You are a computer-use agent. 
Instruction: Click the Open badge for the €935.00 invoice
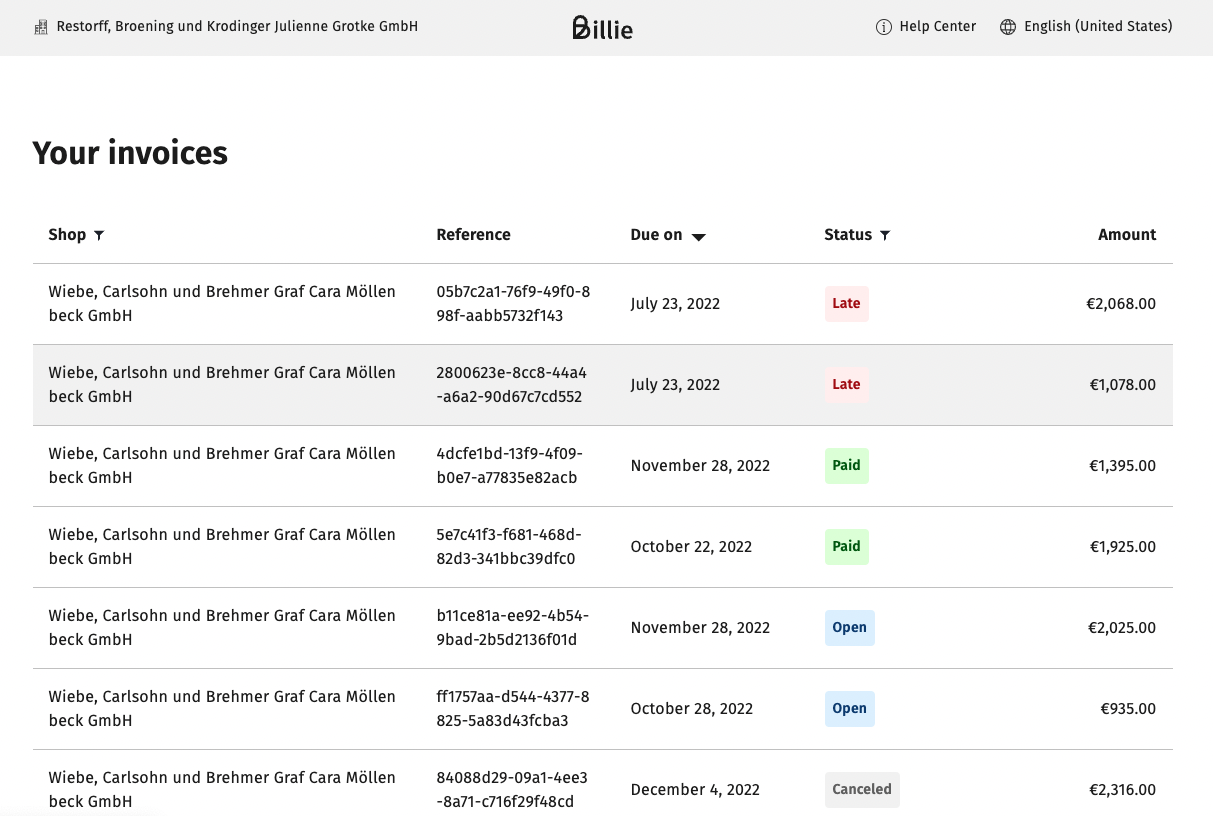[x=849, y=709]
